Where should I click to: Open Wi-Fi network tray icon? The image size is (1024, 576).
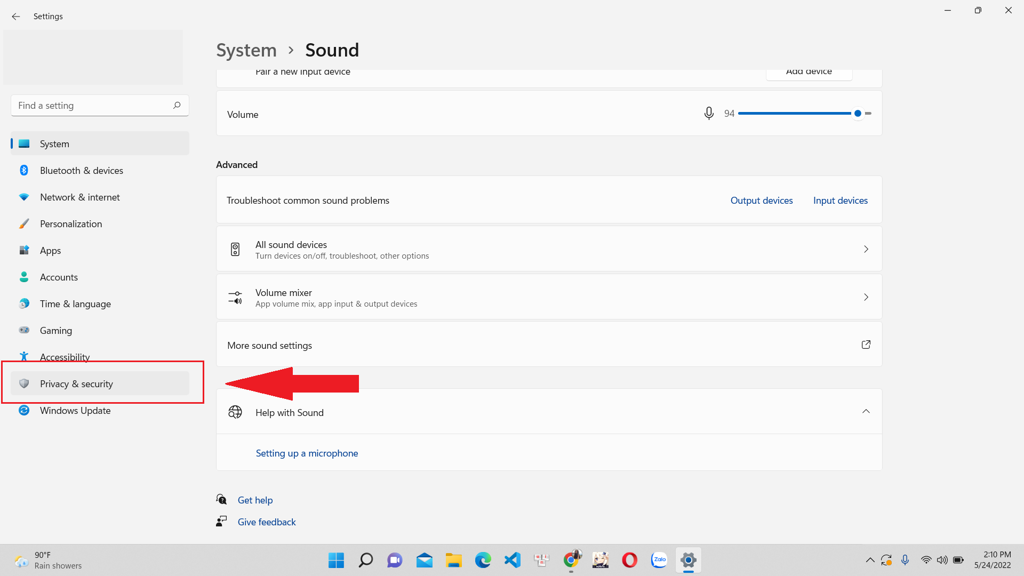pyautogui.click(x=926, y=560)
